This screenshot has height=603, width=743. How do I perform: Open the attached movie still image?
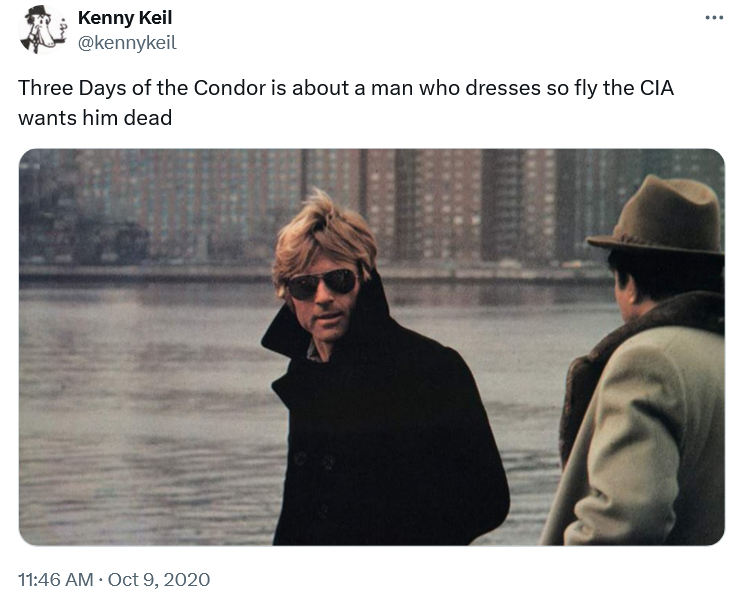click(371, 346)
